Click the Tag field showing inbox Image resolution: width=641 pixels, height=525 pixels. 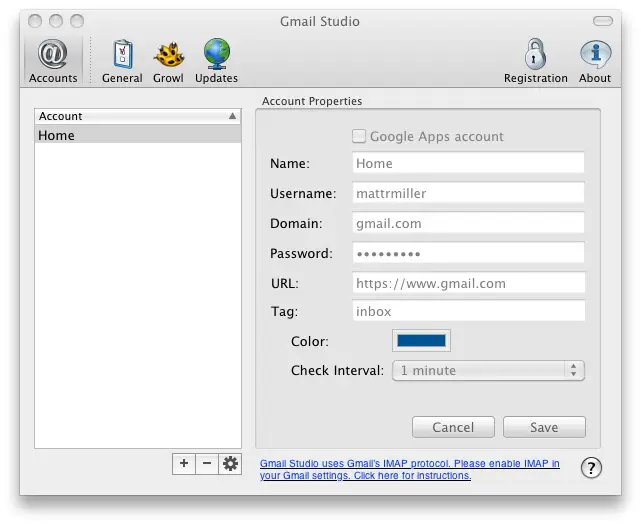(468, 311)
